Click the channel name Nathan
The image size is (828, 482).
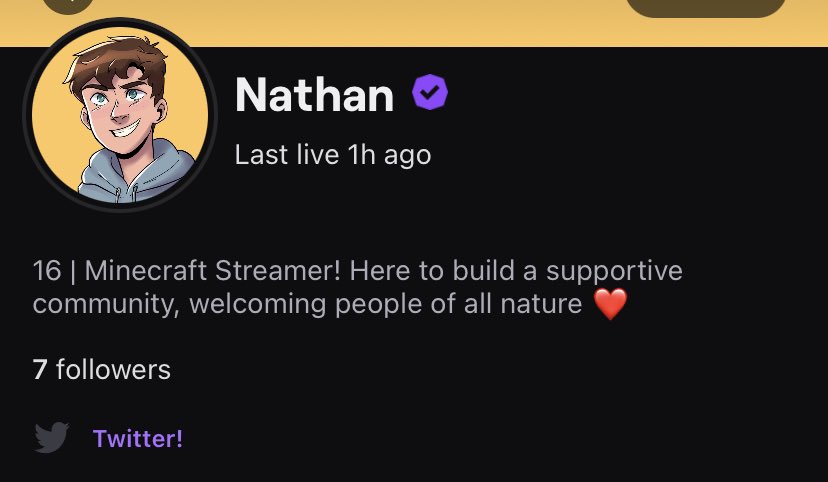click(x=314, y=95)
